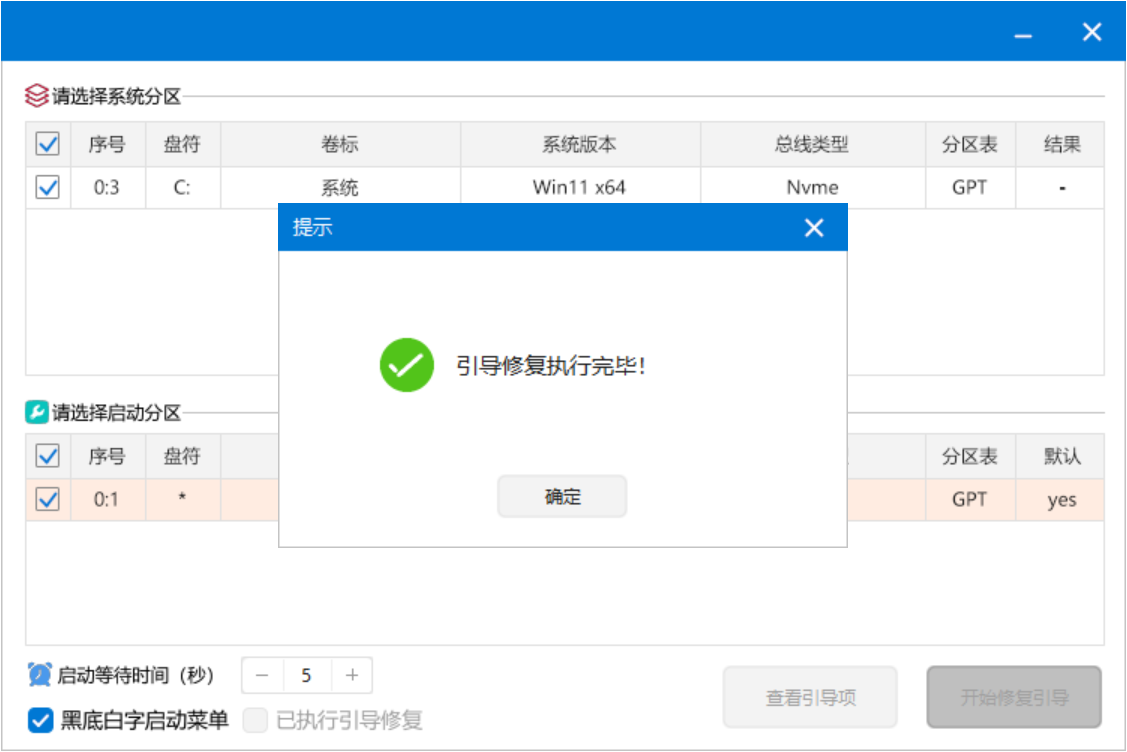
Task: Close the main application window
Action: pyautogui.click(x=1092, y=32)
